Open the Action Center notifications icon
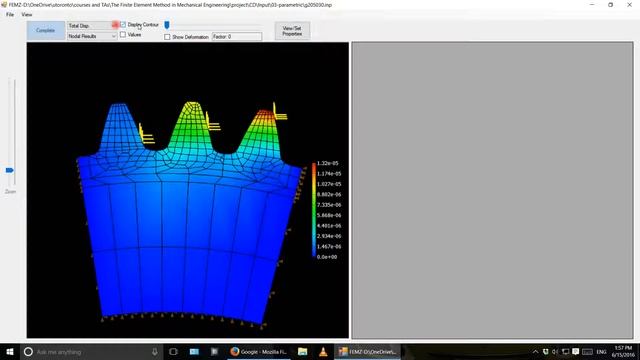640x360 pixels. (576, 352)
